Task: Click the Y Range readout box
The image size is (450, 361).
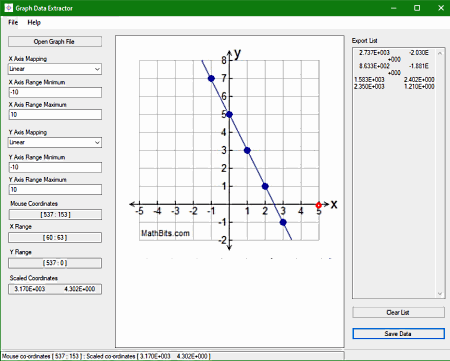Action: [55, 263]
